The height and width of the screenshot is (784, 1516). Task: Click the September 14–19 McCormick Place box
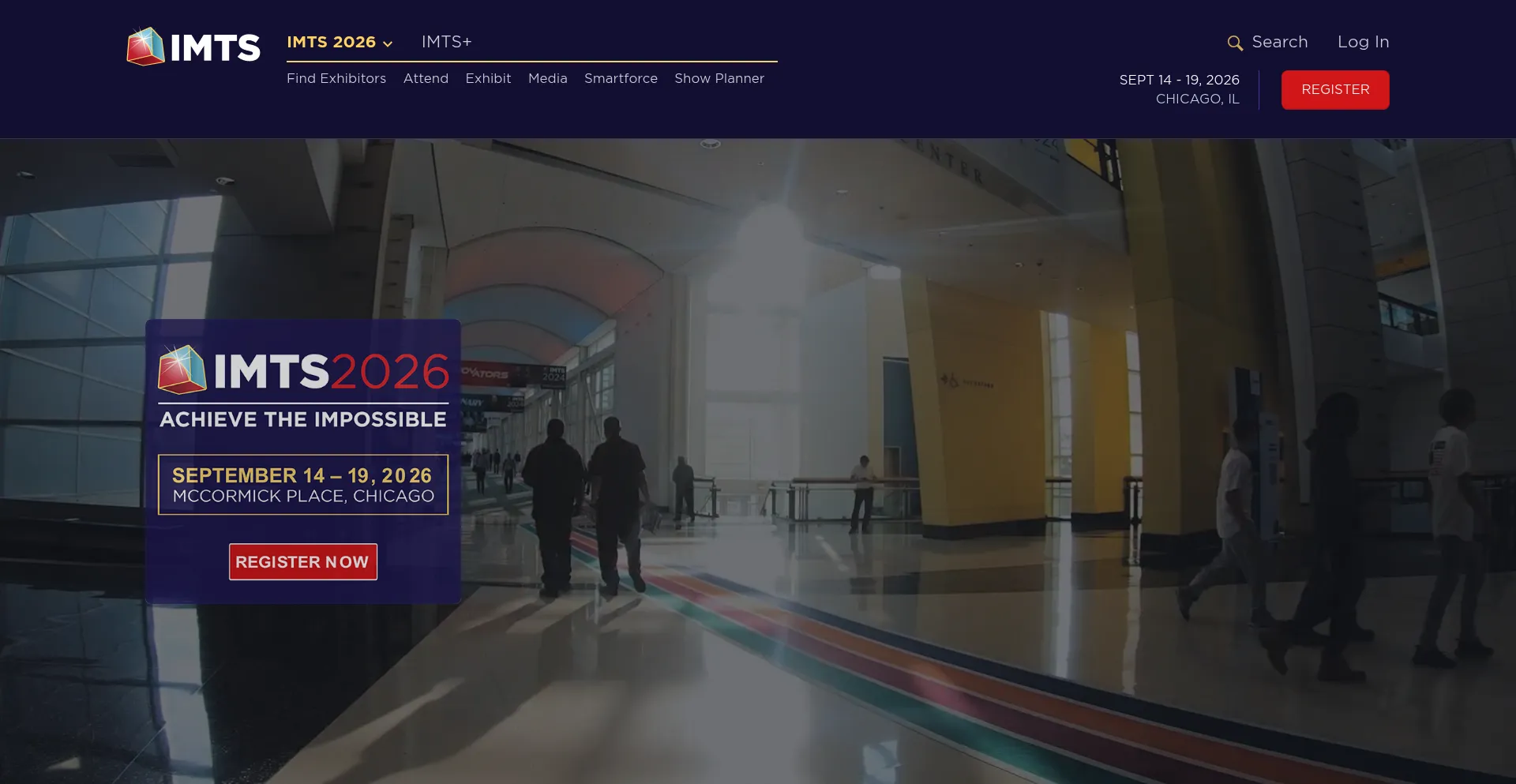point(303,485)
